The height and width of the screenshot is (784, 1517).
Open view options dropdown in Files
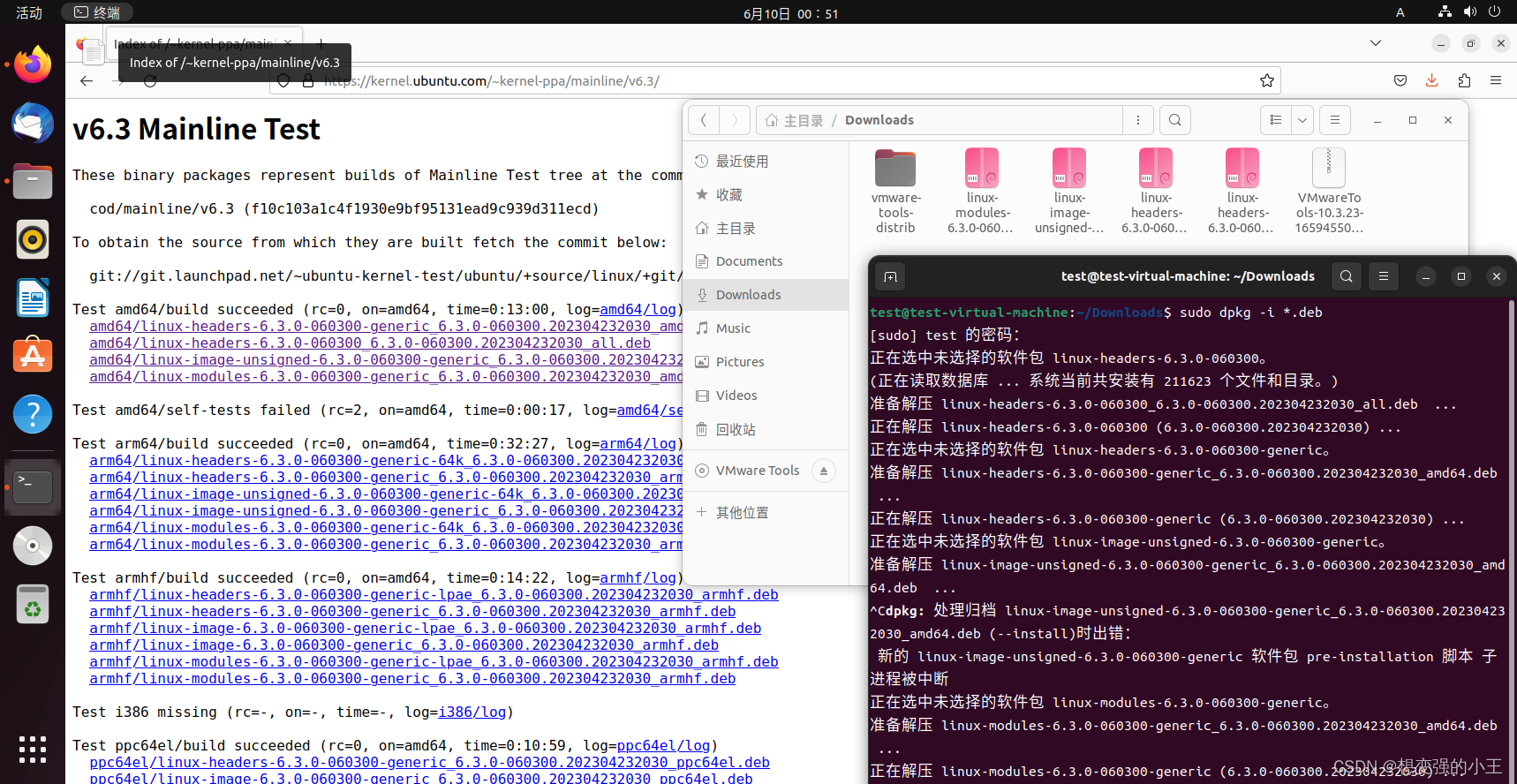coord(1302,120)
